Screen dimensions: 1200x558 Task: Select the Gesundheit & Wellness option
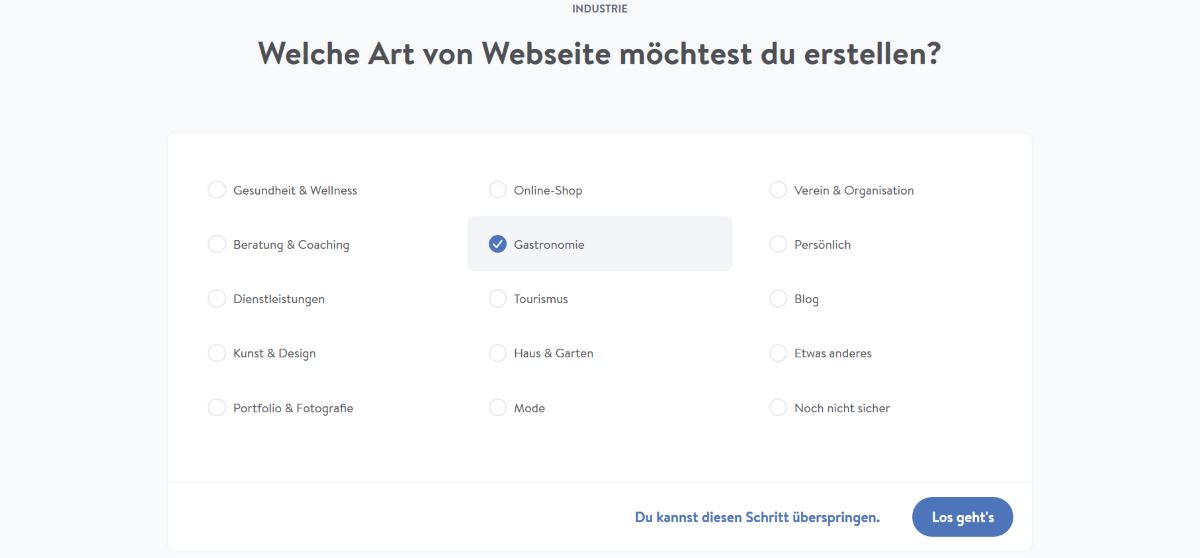point(217,190)
